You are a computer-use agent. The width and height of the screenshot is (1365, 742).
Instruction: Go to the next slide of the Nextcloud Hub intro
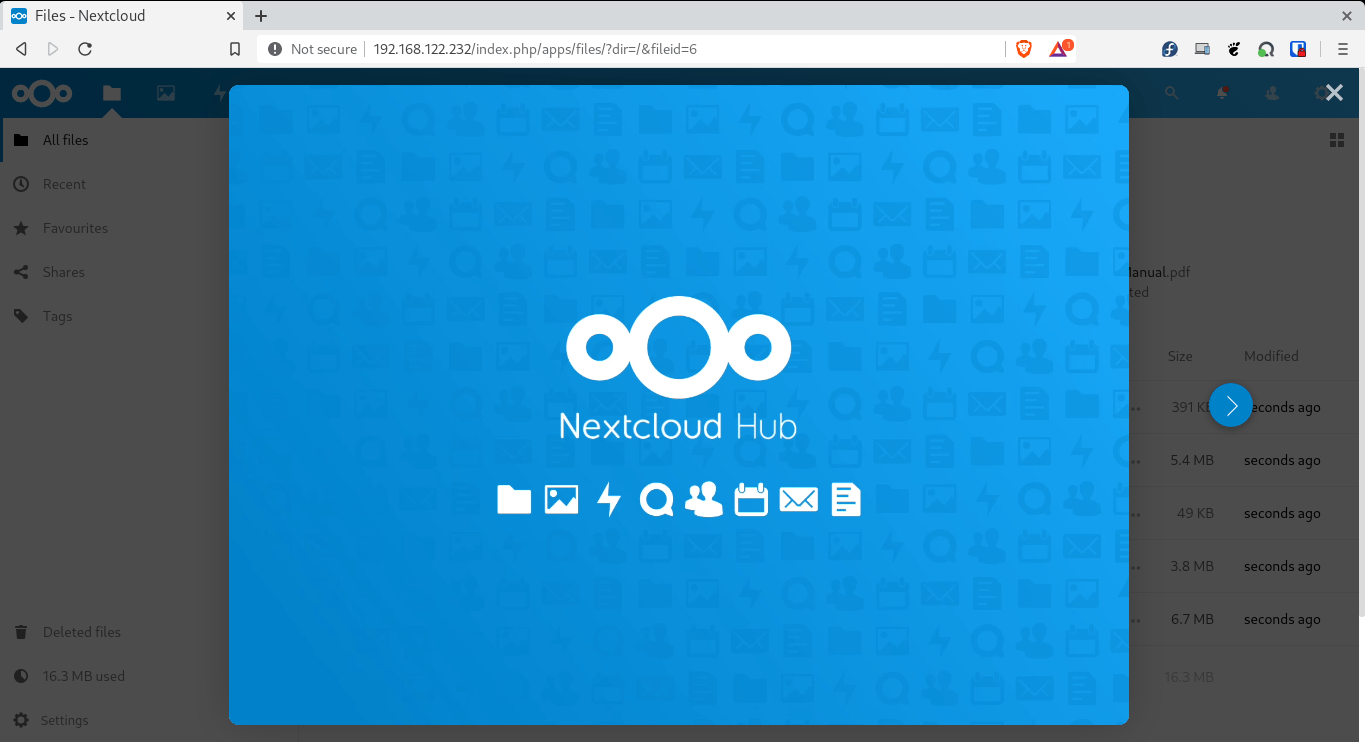(x=1231, y=405)
